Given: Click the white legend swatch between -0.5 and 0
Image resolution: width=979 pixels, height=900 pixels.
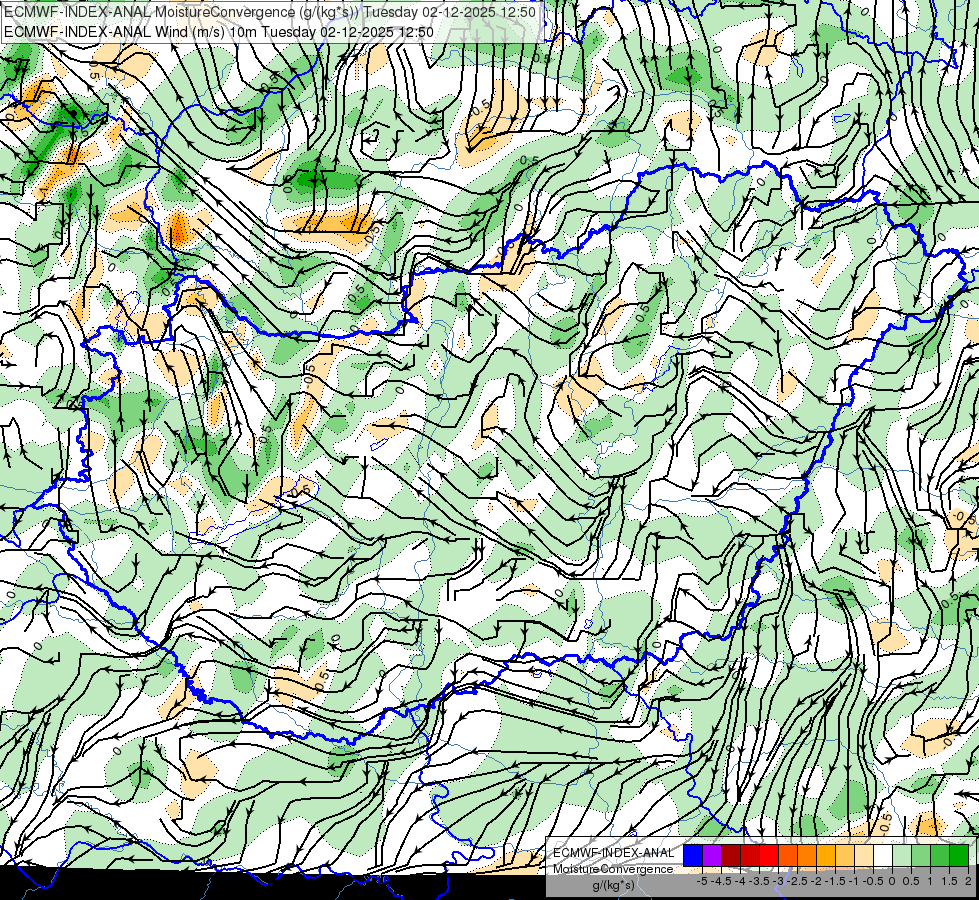Looking at the screenshot, I should click(883, 855).
